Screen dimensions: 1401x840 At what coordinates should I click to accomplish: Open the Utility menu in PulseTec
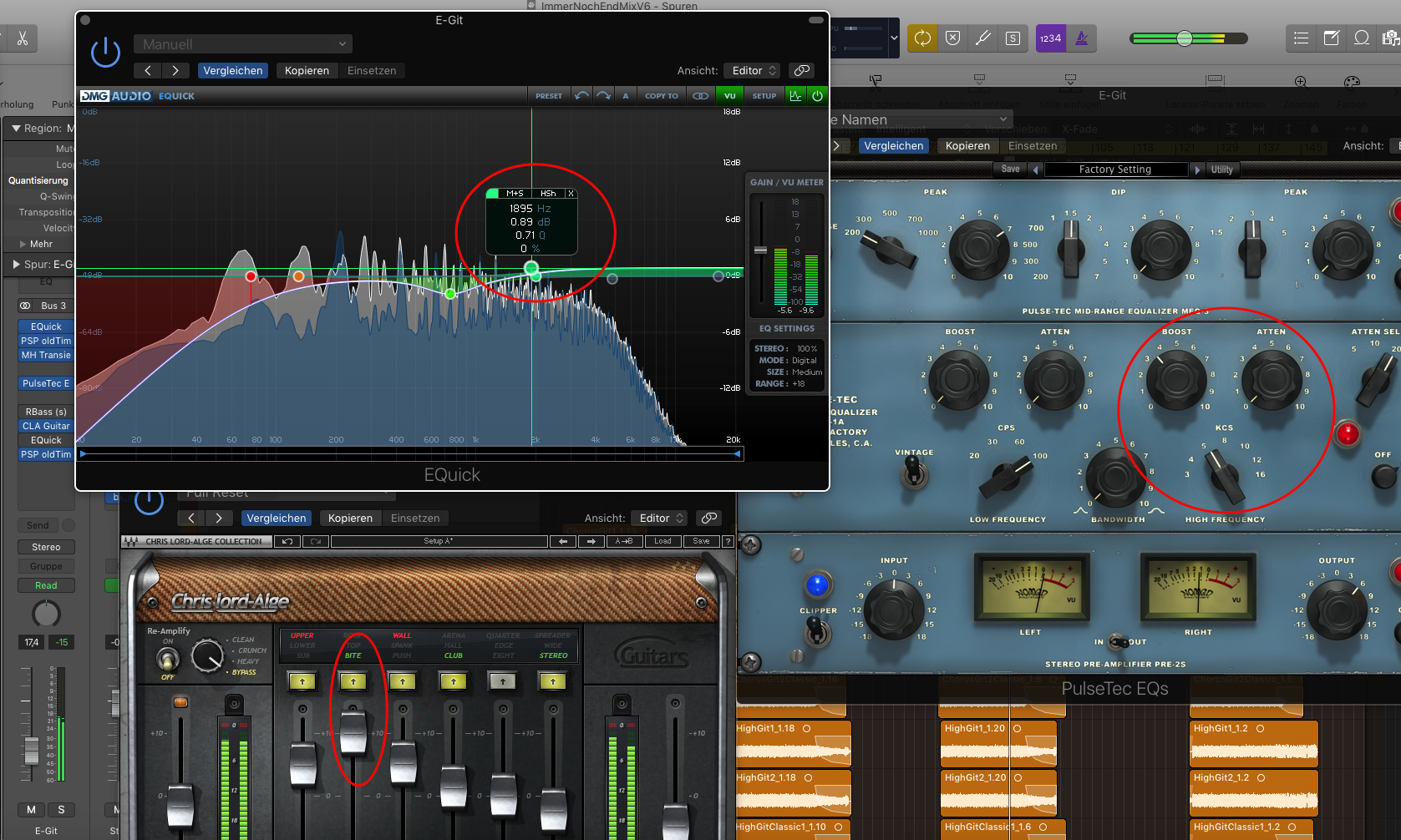click(x=1222, y=170)
